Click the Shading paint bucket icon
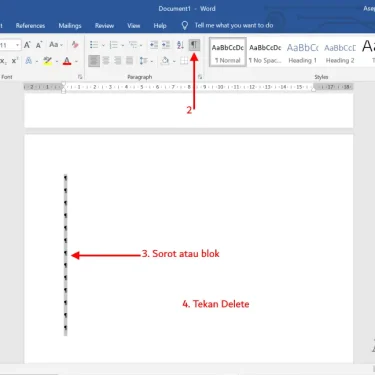This screenshot has height=375, width=375. coord(165,61)
